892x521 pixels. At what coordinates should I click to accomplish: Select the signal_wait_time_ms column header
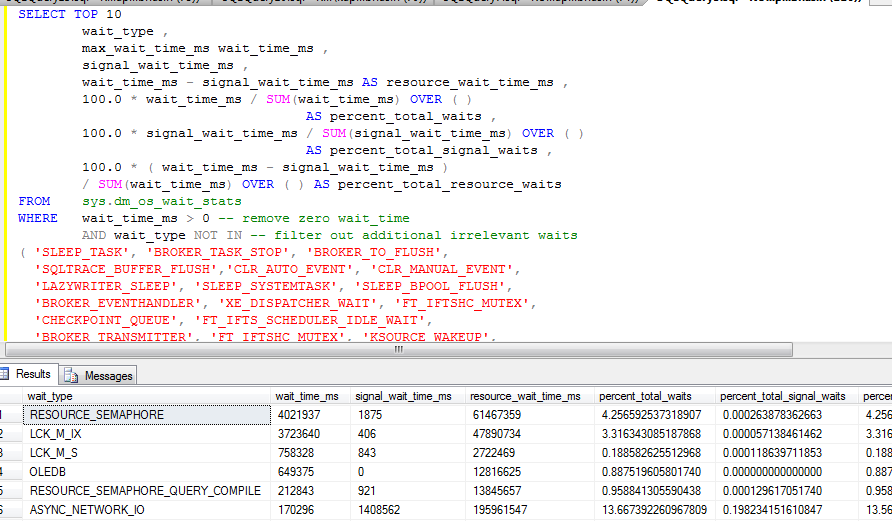[407, 396]
